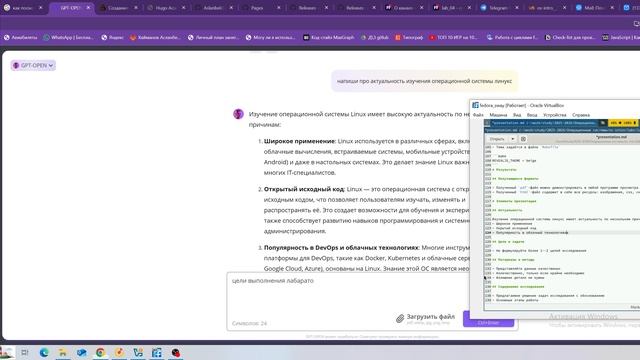Image resolution: width=640 pixels, height=360 pixels.
Task: Select the heading 'Популярность в DevOps'
Action: click(341, 248)
